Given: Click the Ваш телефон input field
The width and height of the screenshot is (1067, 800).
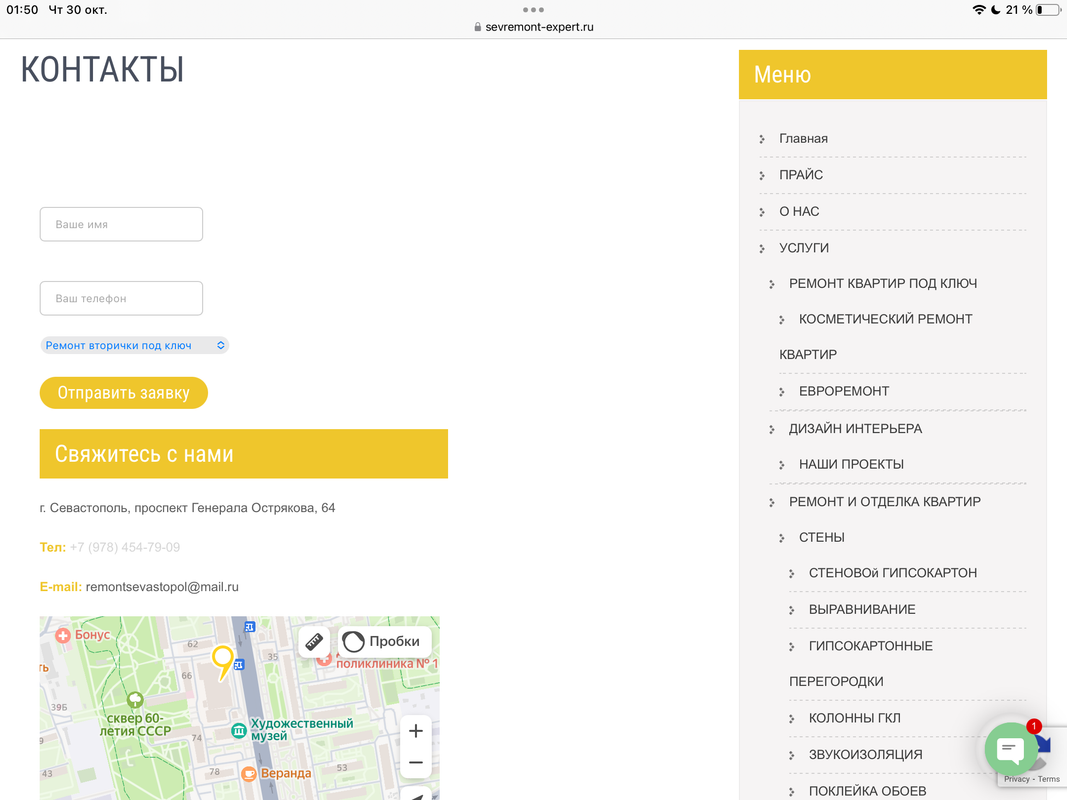Looking at the screenshot, I should [121, 299].
